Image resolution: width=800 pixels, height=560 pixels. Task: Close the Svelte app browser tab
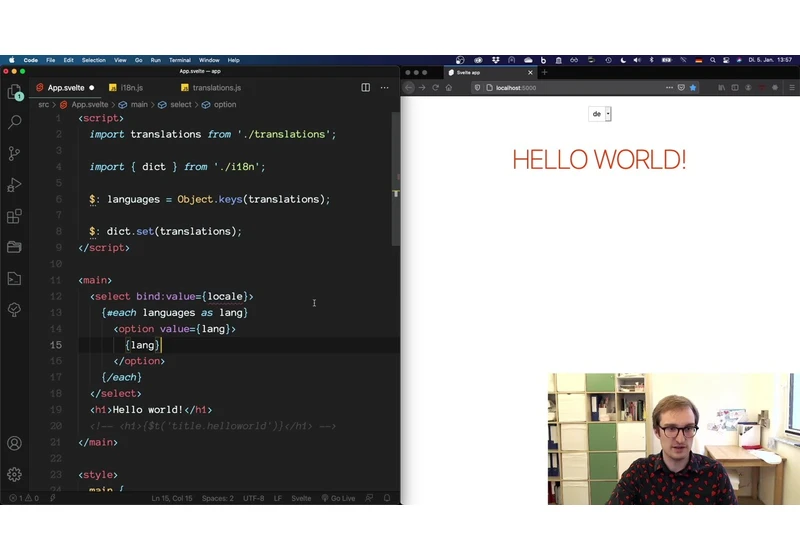530,72
